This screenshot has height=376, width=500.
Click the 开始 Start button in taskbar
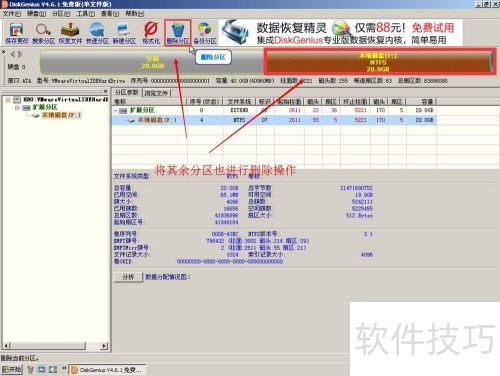click(12, 369)
